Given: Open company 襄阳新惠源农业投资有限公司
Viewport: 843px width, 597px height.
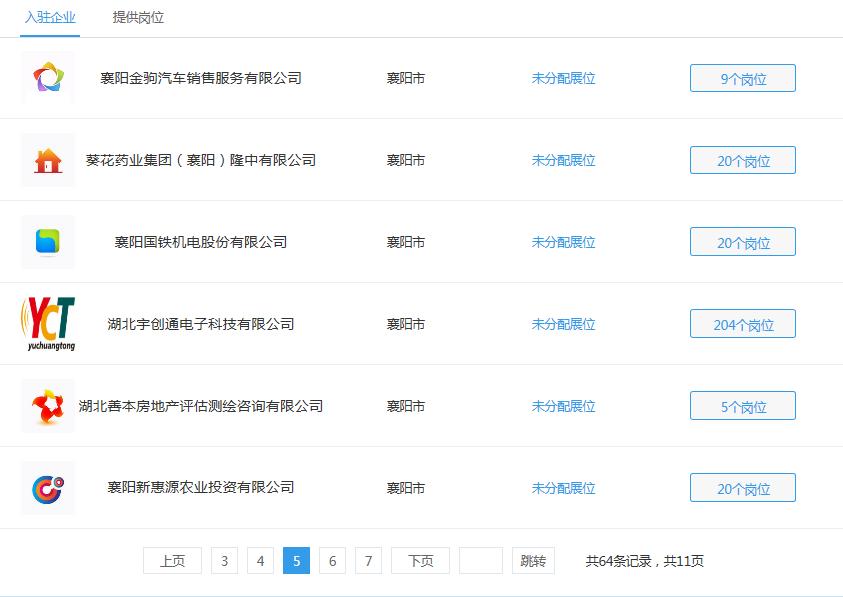Looking at the screenshot, I should (x=201, y=487).
